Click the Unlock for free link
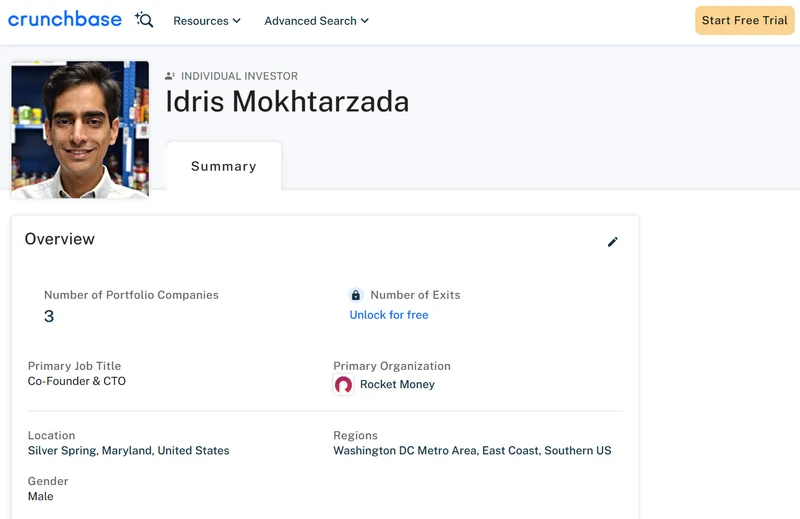 pos(389,315)
